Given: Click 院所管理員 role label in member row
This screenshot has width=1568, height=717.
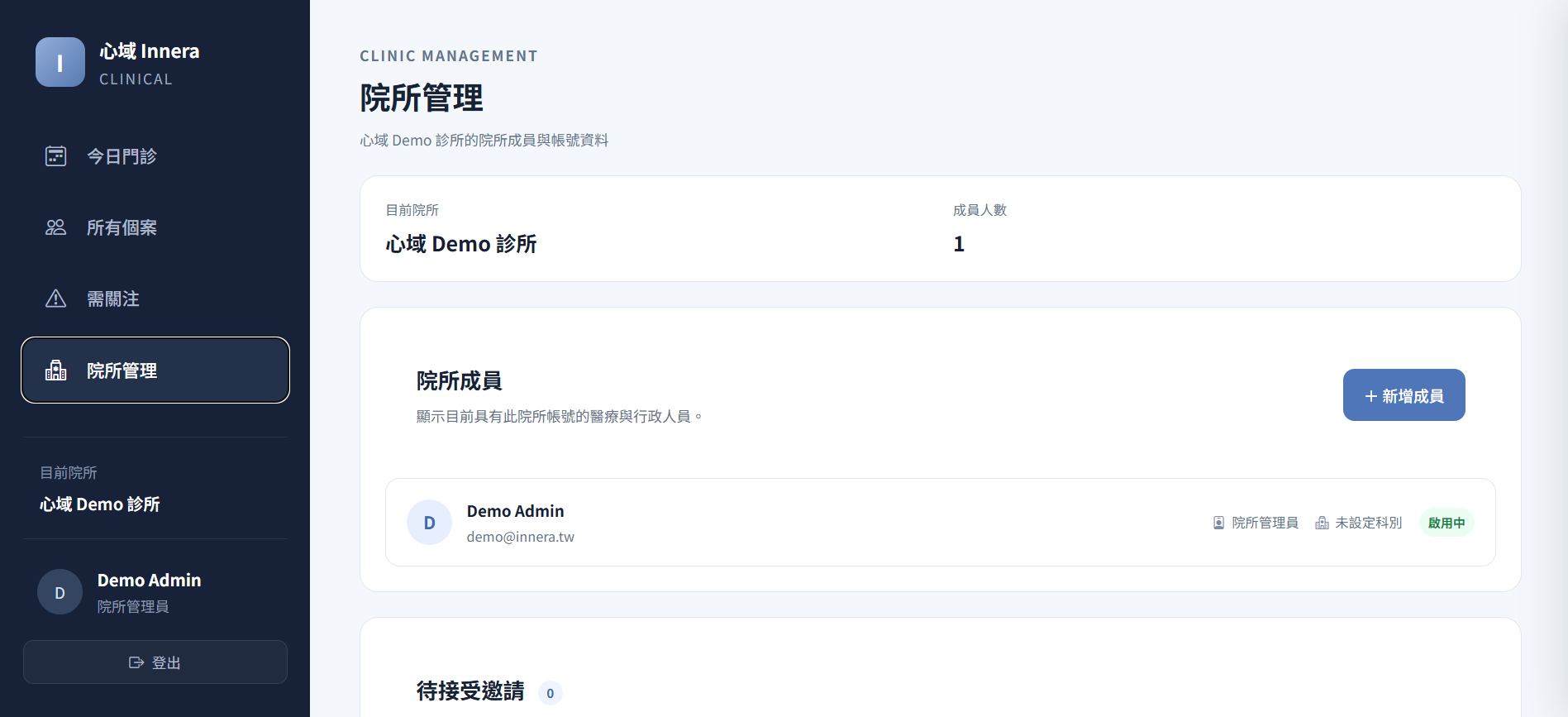Looking at the screenshot, I should [x=1265, y=523].
